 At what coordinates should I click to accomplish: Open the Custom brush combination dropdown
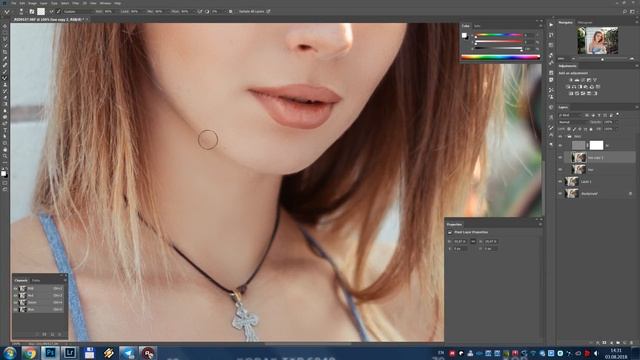(x=78, y=11)
